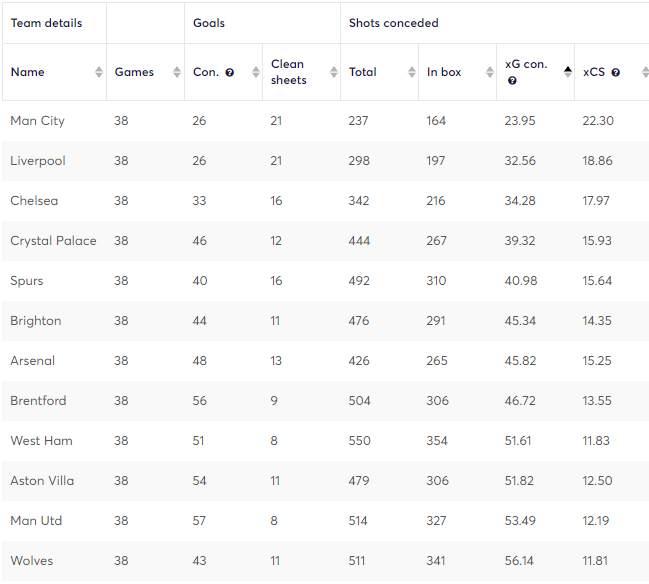The width and height of the screenshot is (649, 584).
Task: Select the Wolves team row
Action: point(325,561)
